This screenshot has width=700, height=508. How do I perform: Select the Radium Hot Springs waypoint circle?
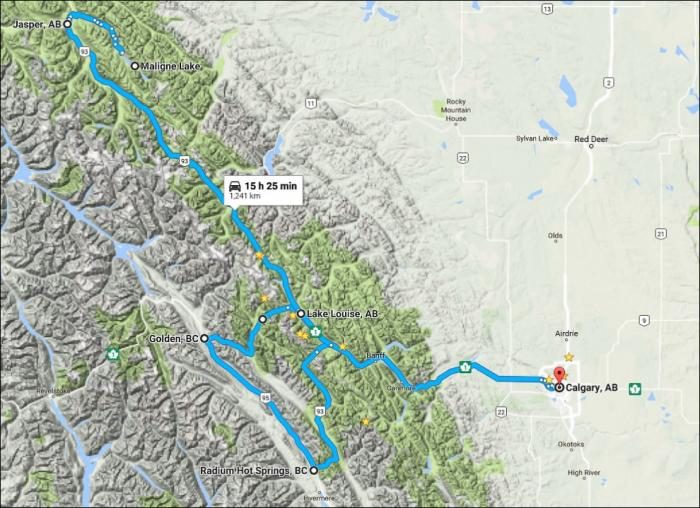pos(314,470)
